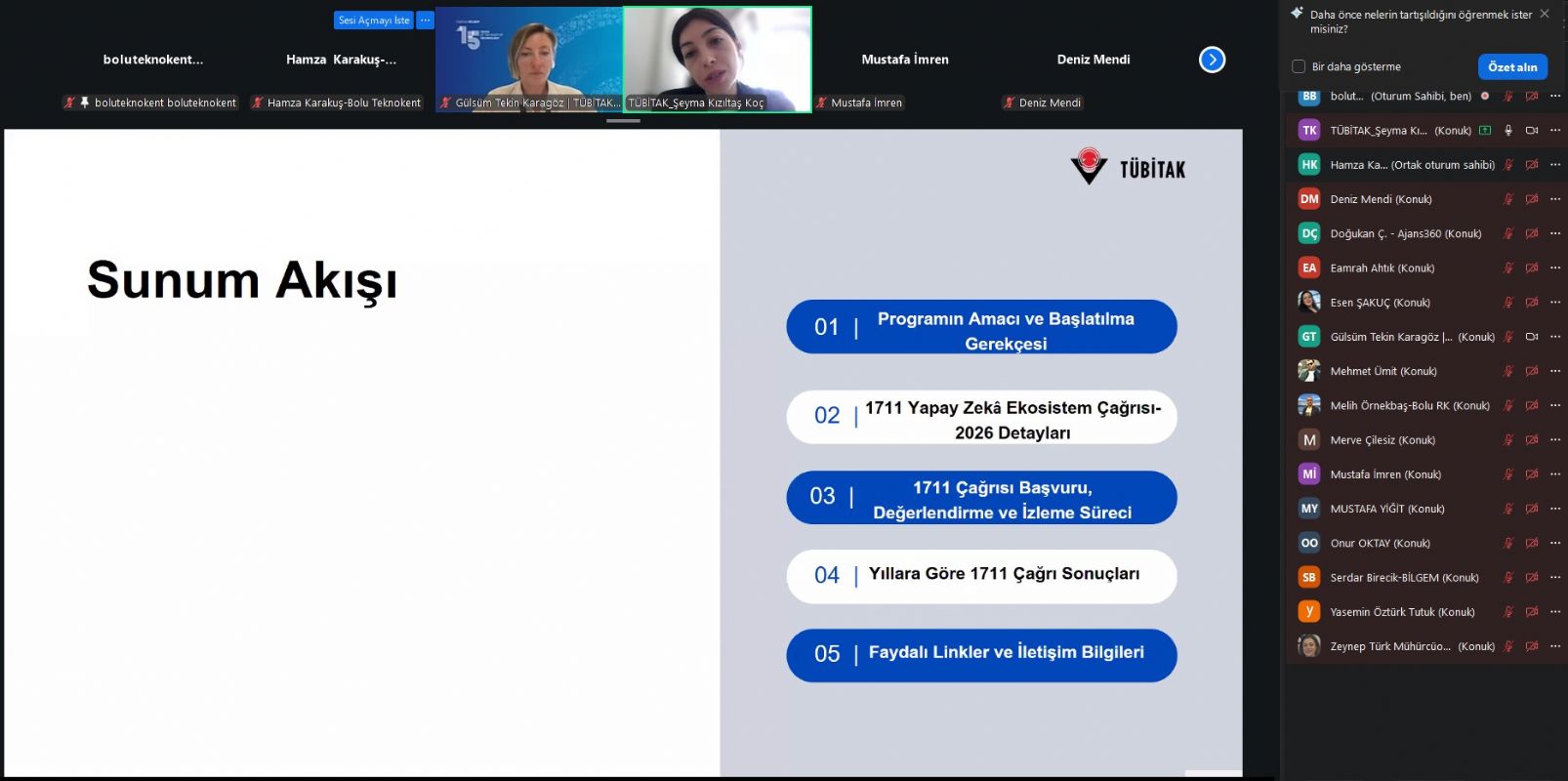The height and width of the screenshot is (781, 1568).
Task: Click video-off icon for Mehmet Ümit (Konuk)
Action: [x=1532, y=371]
